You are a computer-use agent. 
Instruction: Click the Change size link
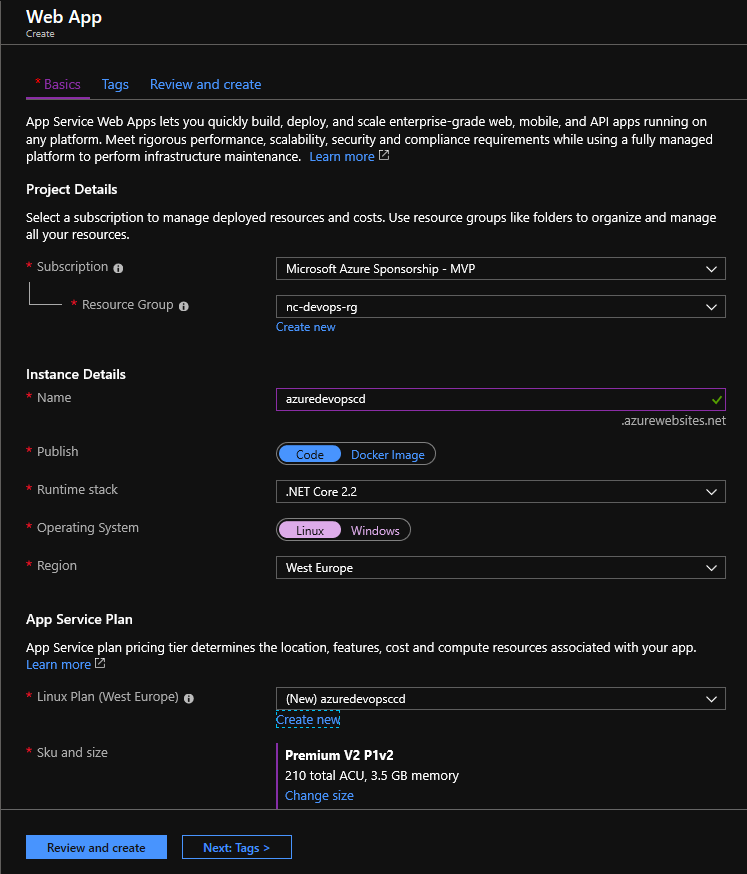point(319,795)
